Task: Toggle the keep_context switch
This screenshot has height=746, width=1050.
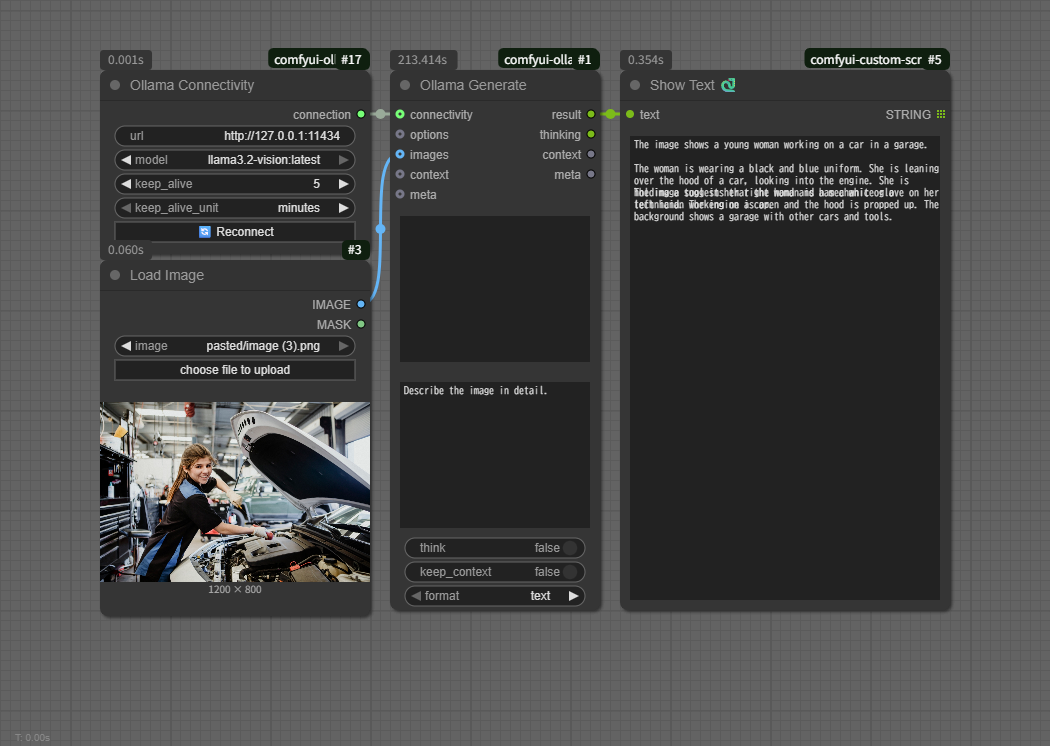Action: coord(570,572)
